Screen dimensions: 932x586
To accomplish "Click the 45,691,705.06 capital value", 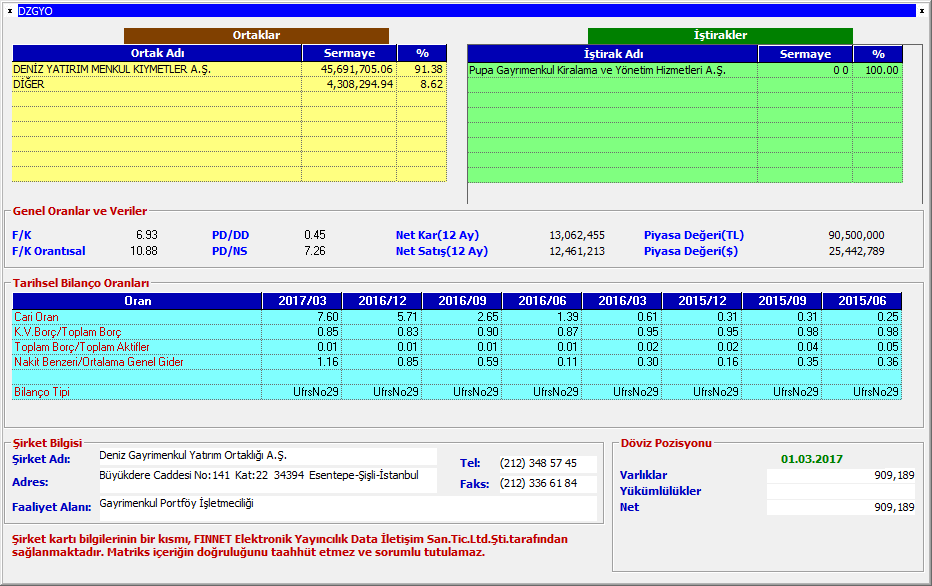I will (357, 69).
